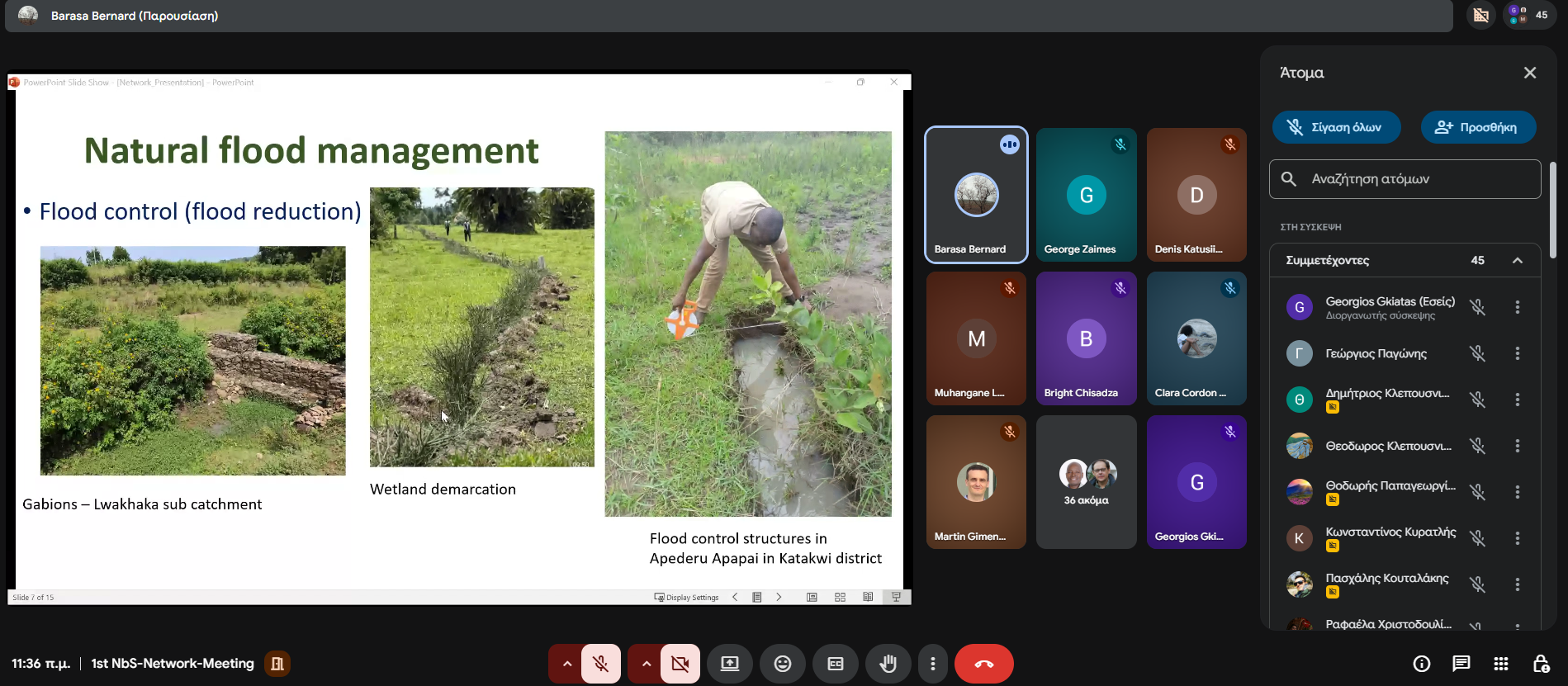This screenshot has height=686, width=1568.
Task: Toggle the camera on or off
Action: (680, 664)
